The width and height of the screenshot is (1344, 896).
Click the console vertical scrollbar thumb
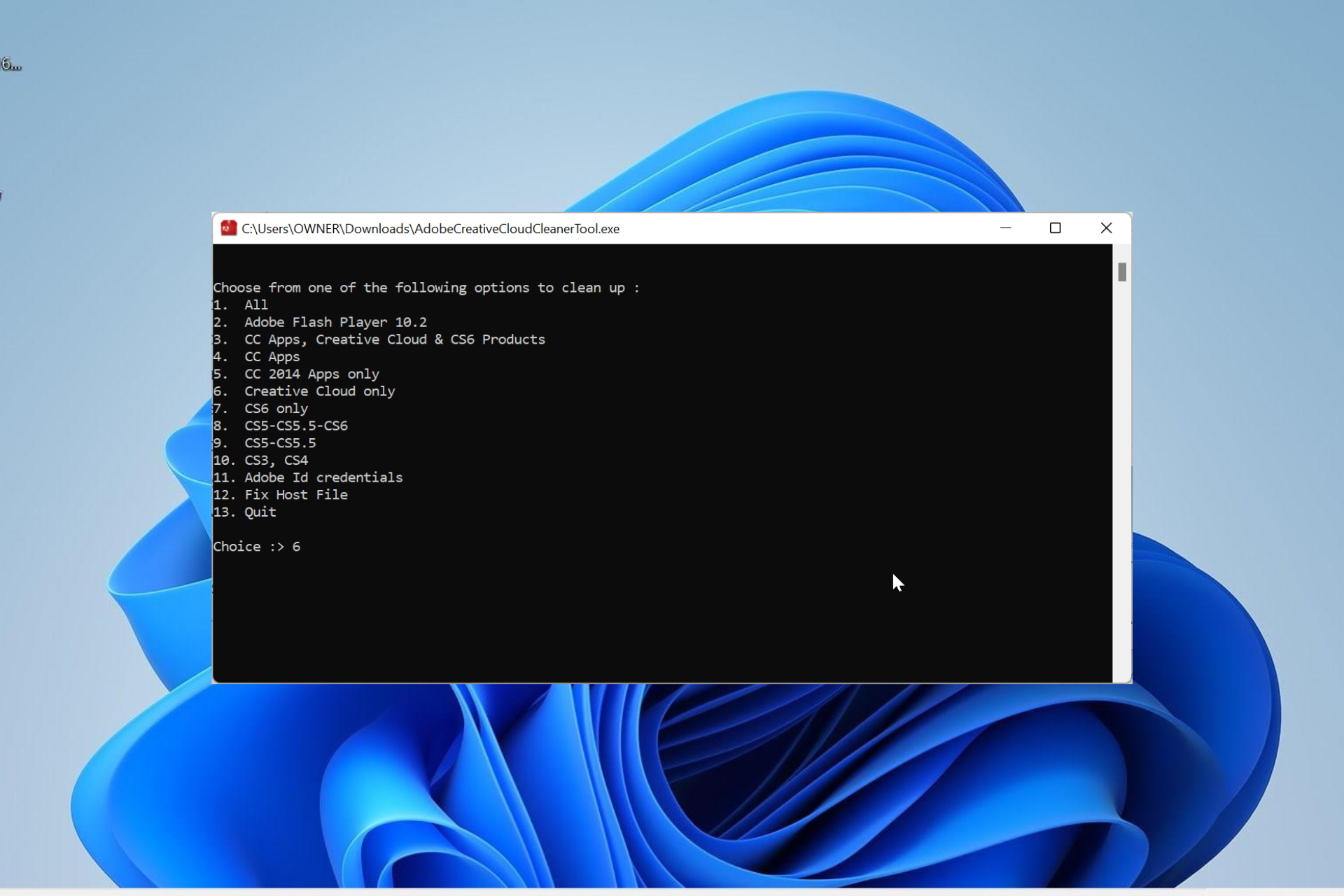tap(1121, 272)
